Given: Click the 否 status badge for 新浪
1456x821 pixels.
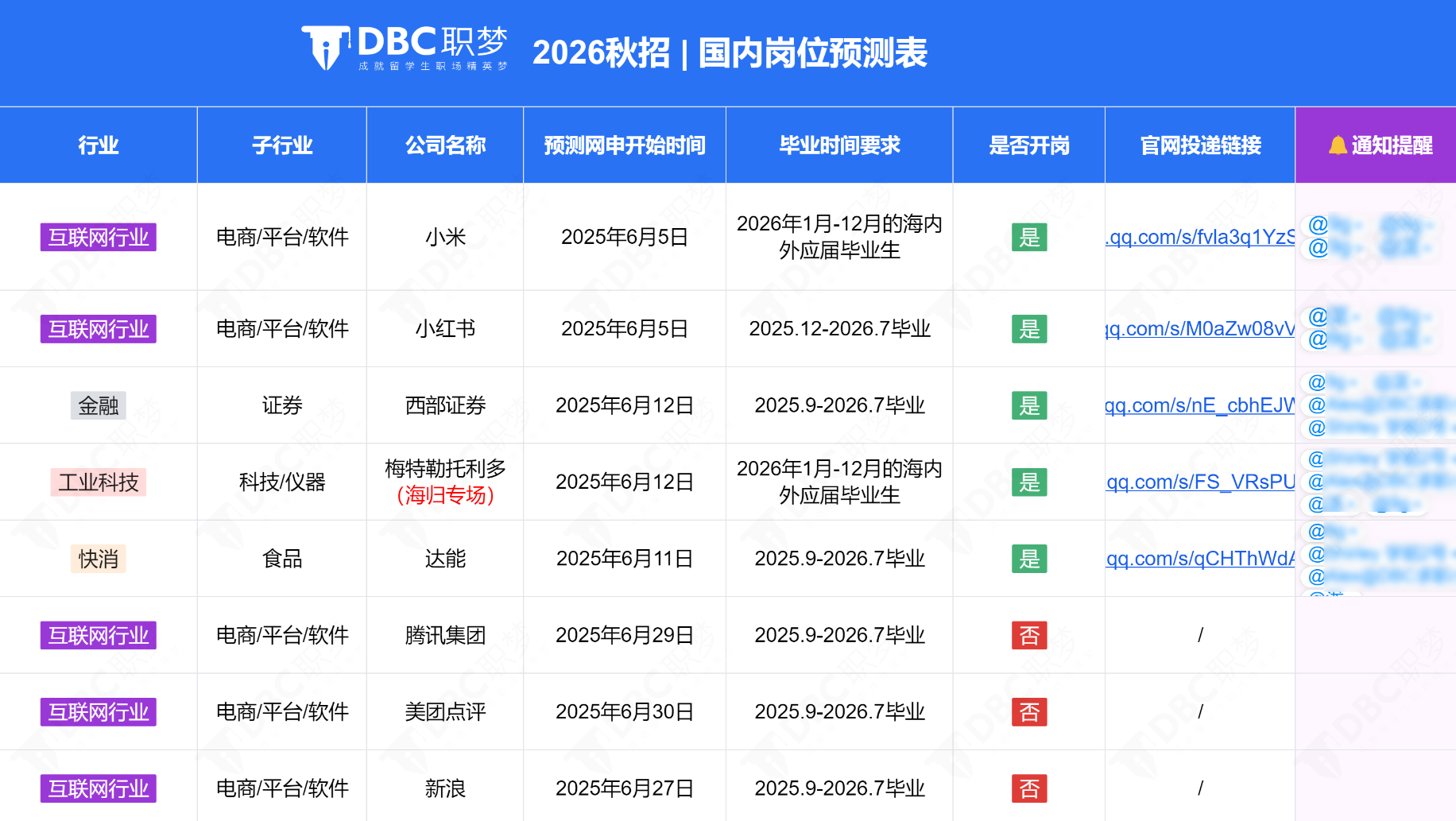Looking at the screenshot, I should tap(1029, 788).
